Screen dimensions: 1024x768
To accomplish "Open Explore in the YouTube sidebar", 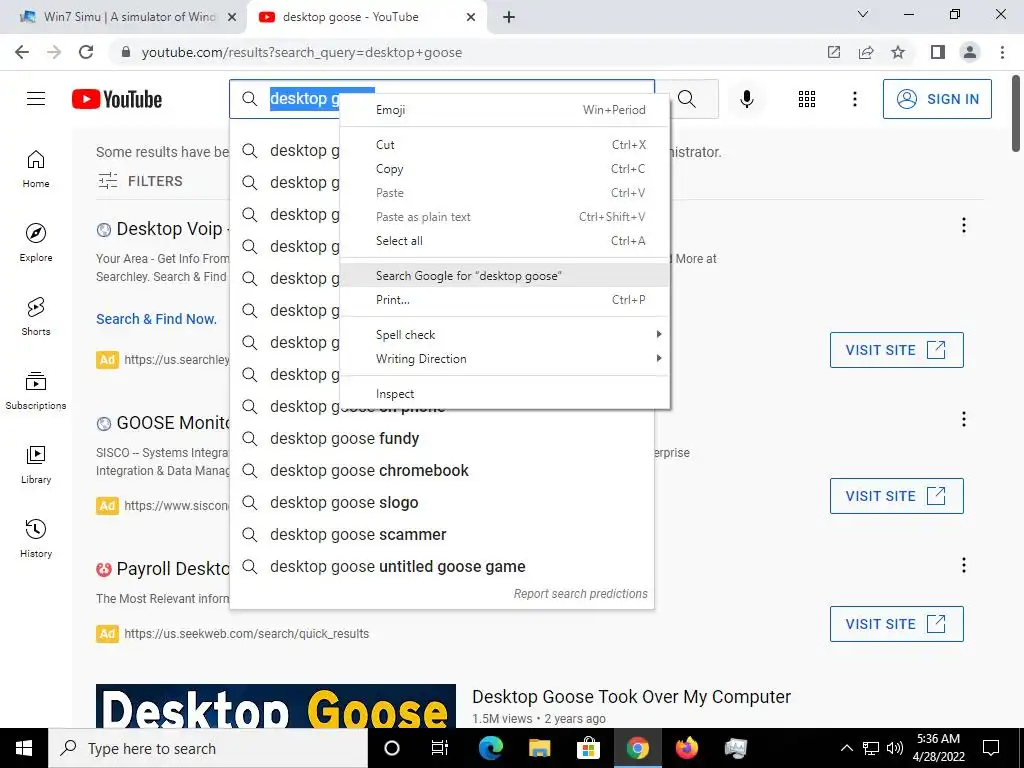I will pyautogui.click(x=36, y=243).
